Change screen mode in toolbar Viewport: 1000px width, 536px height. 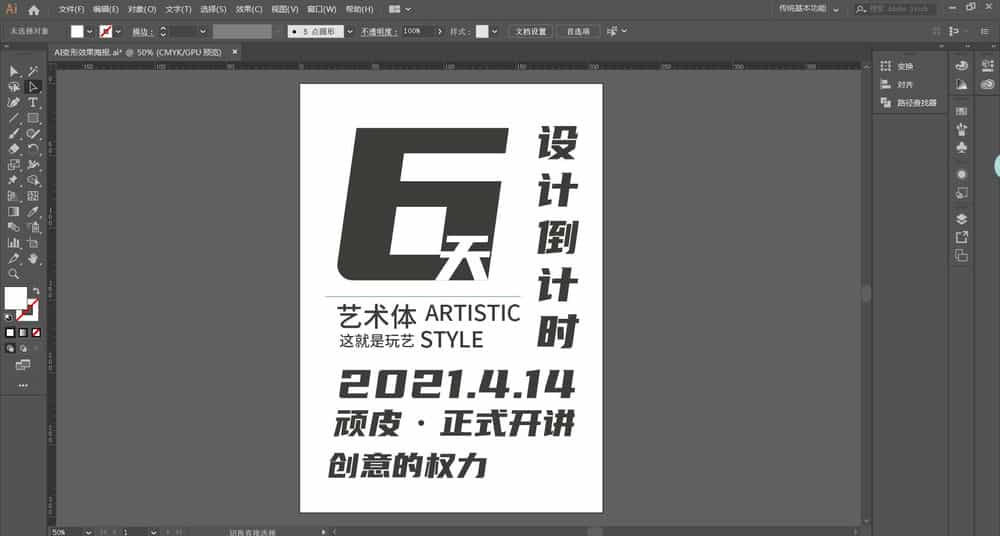[23, 365]
